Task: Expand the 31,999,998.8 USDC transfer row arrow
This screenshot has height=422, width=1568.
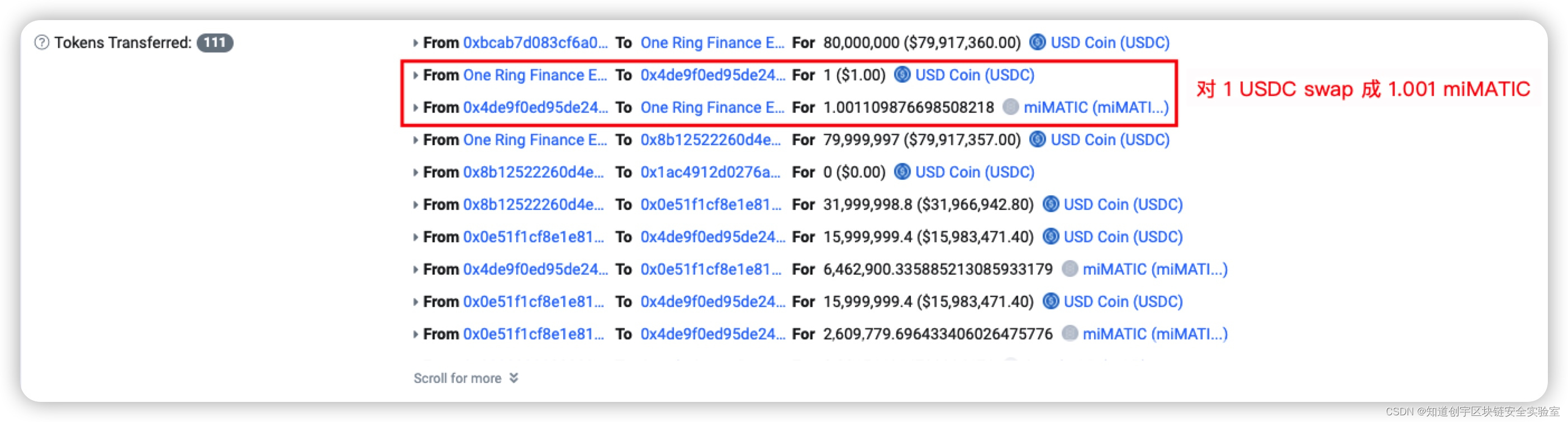Action: (x=415, y=204)
